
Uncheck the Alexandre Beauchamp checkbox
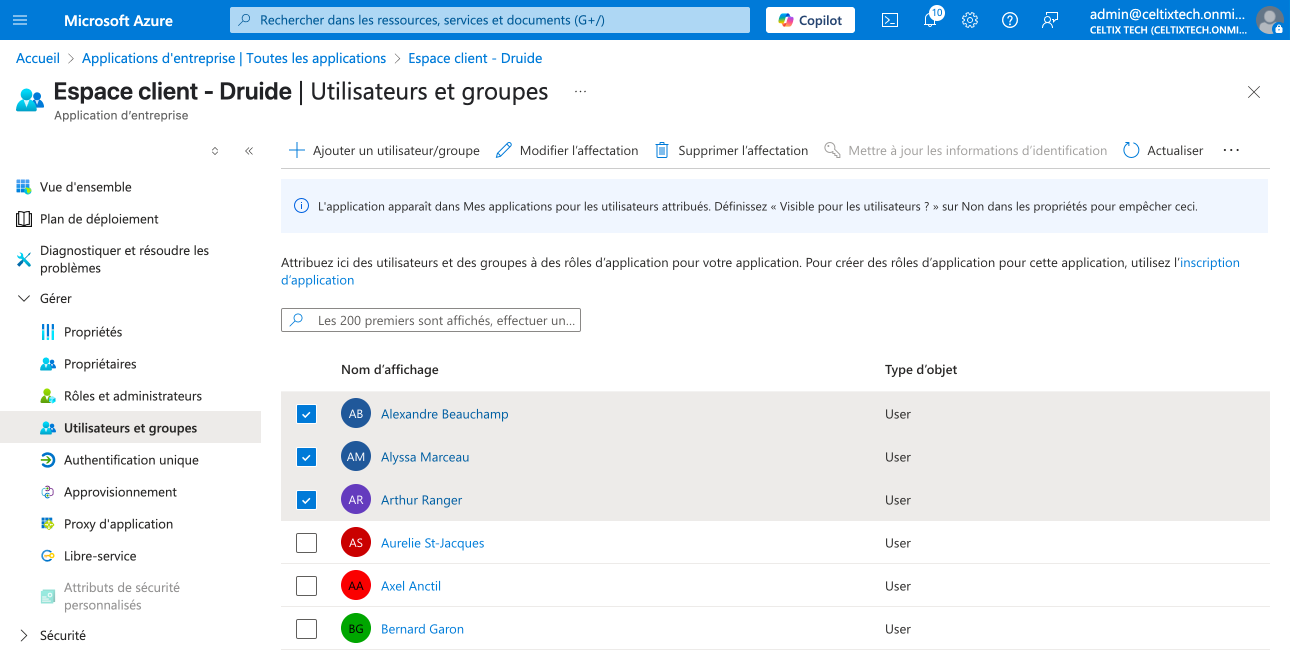pyautogui.click(x=307, y=414)
